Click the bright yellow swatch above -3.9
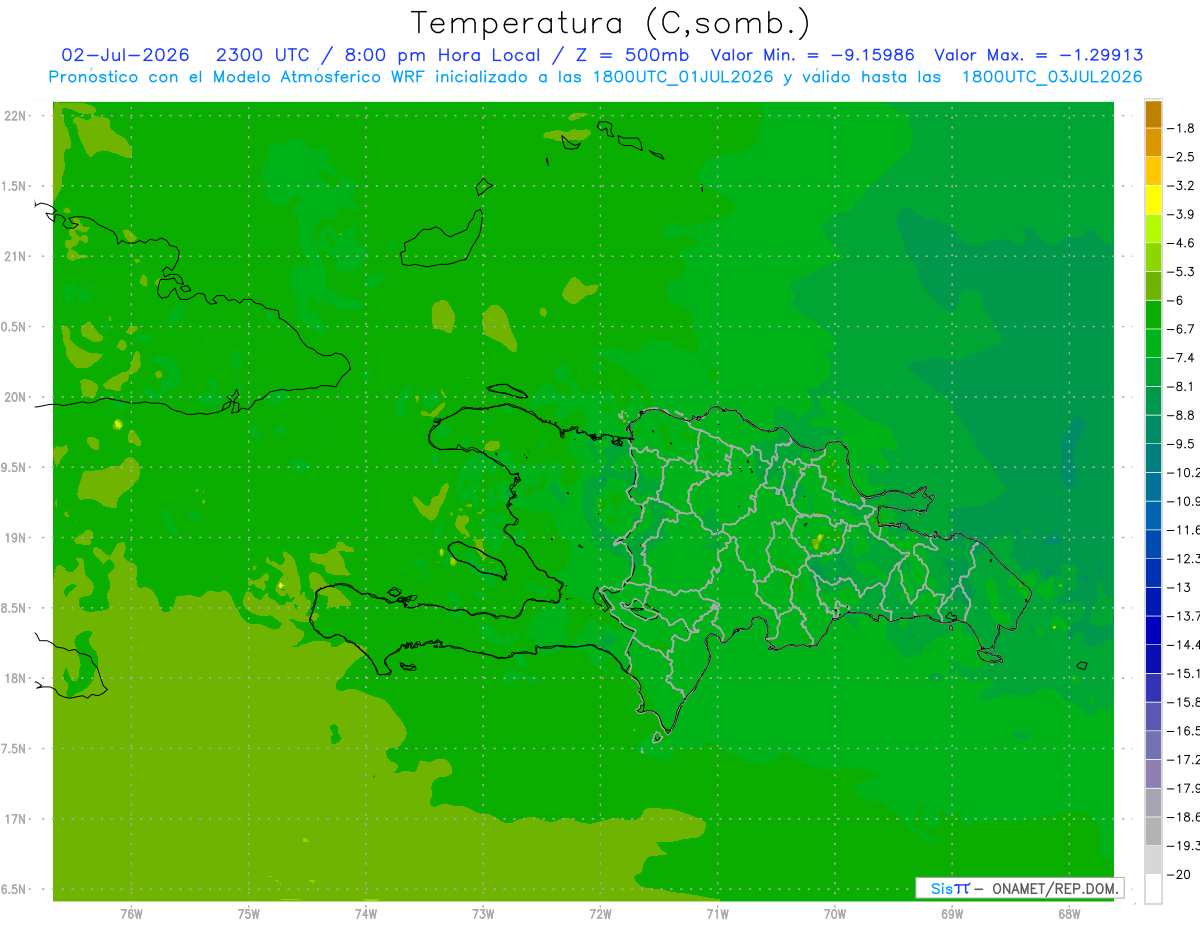1200x927 pixels. (x=1153, y=200)
